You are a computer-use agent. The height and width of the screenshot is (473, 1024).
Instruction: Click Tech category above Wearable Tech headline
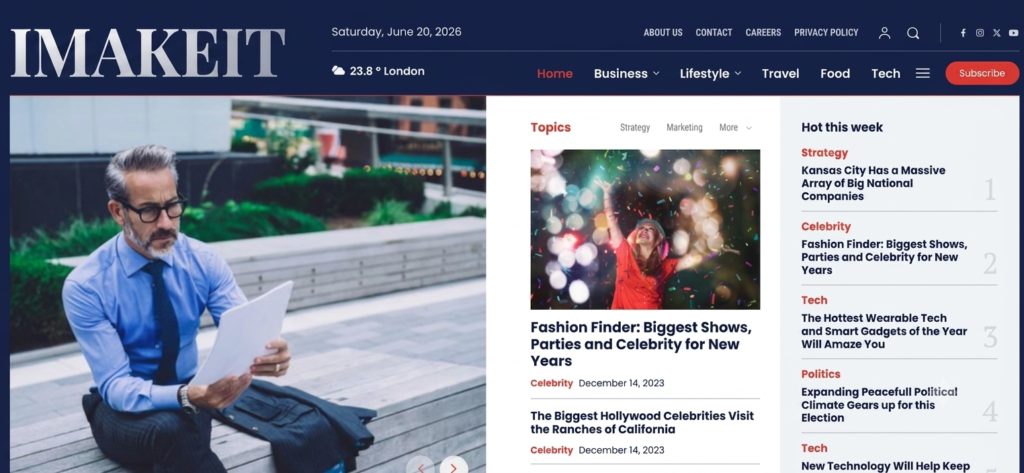coord(814,301)
